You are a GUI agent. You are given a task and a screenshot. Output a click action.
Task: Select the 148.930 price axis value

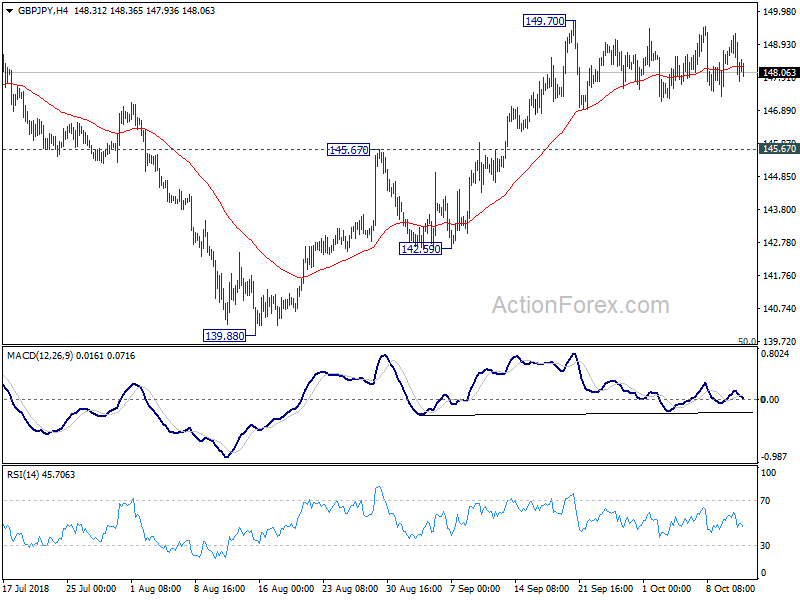click(x=779, y=45)
